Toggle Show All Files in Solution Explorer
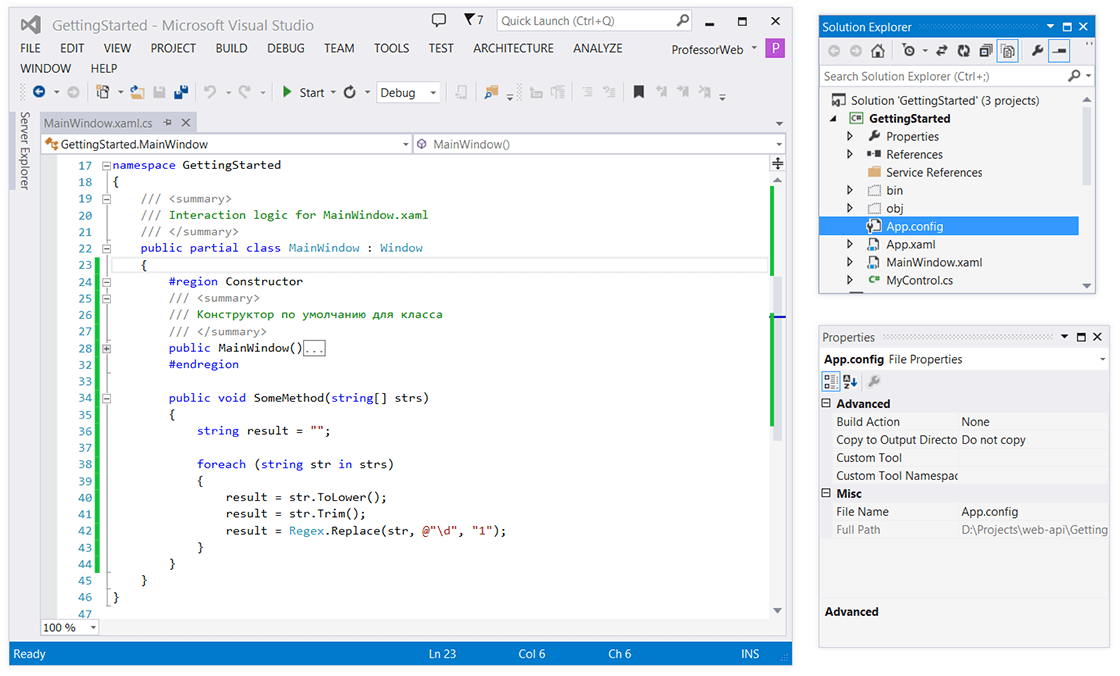The width and height of the screenshot is (1120, 676). pos(1008,51)
